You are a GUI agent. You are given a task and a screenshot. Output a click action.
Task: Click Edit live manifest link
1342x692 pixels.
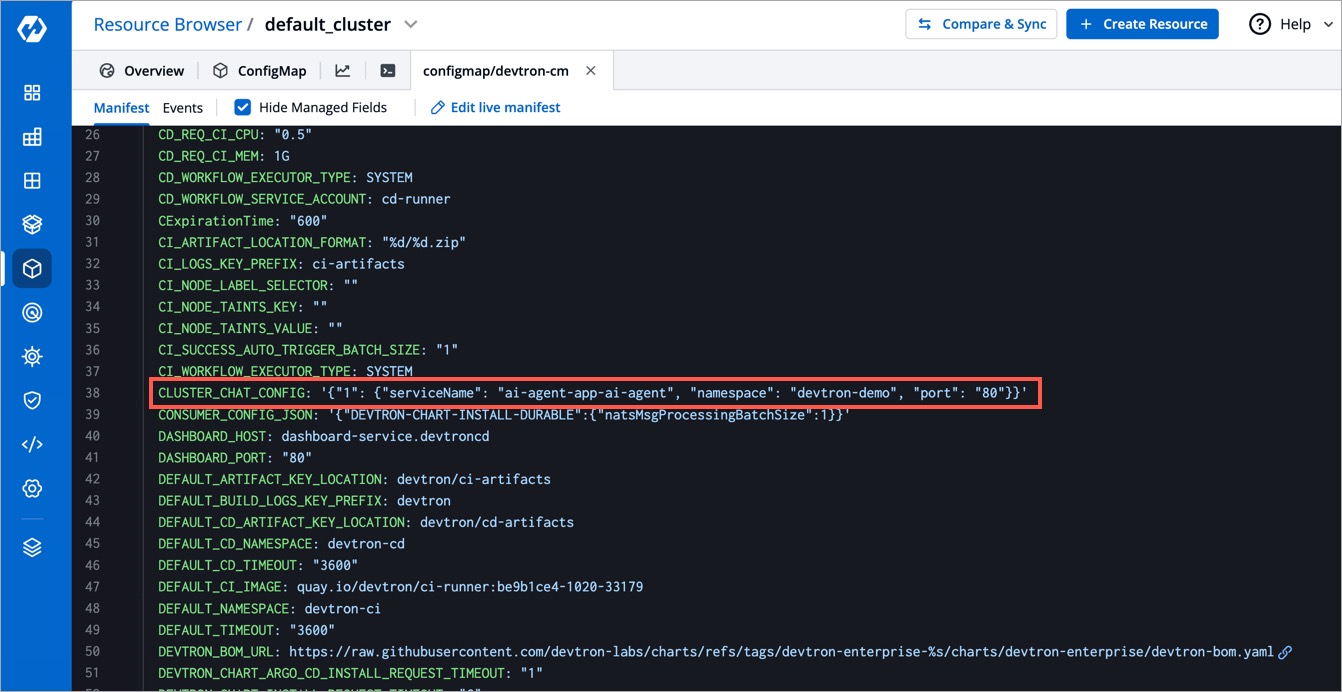[x=495, y=107]
